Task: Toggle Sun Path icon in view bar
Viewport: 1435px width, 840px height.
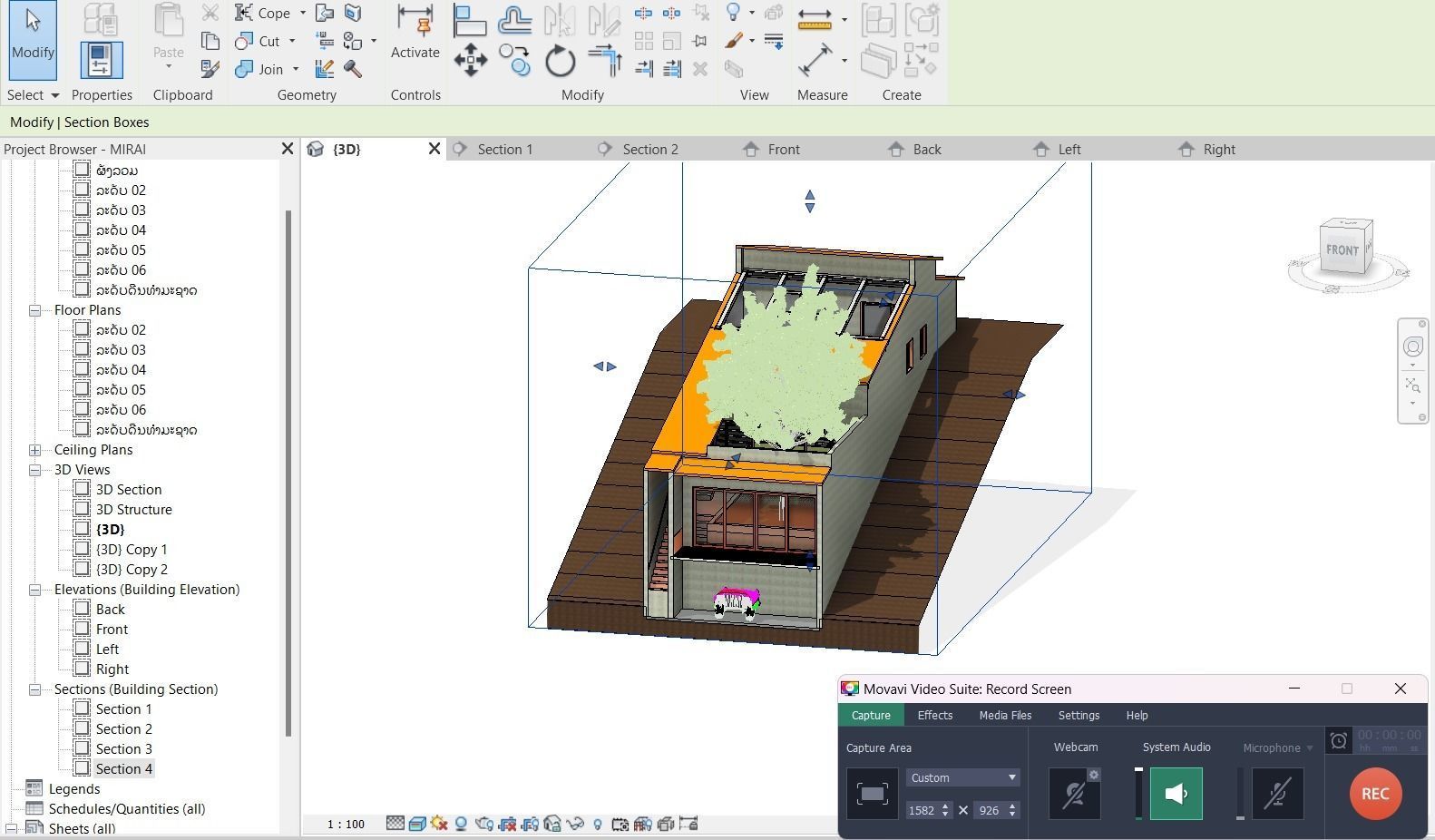Action: click(x=439, y=824)
